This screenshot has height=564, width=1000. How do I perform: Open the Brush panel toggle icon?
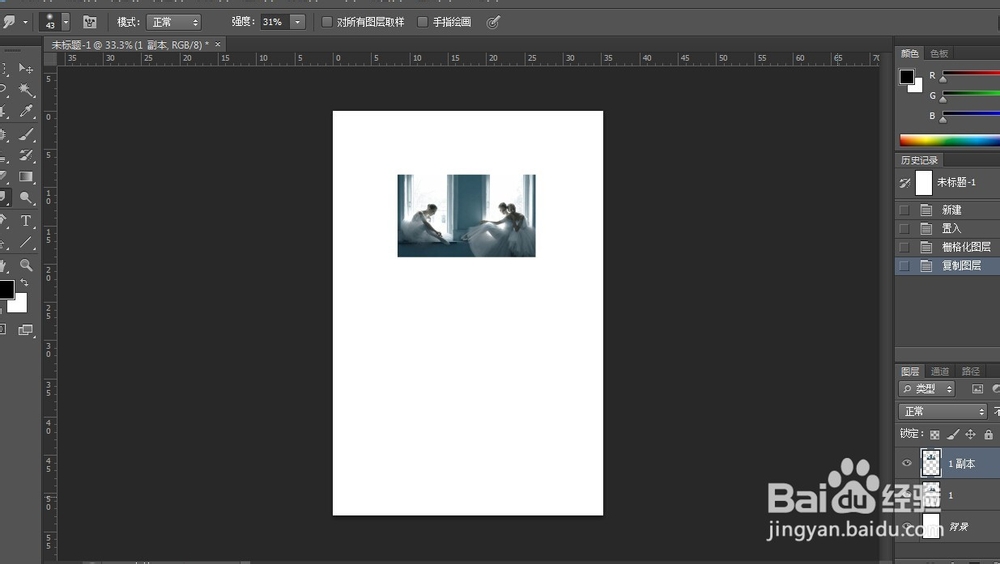[89, 22]
